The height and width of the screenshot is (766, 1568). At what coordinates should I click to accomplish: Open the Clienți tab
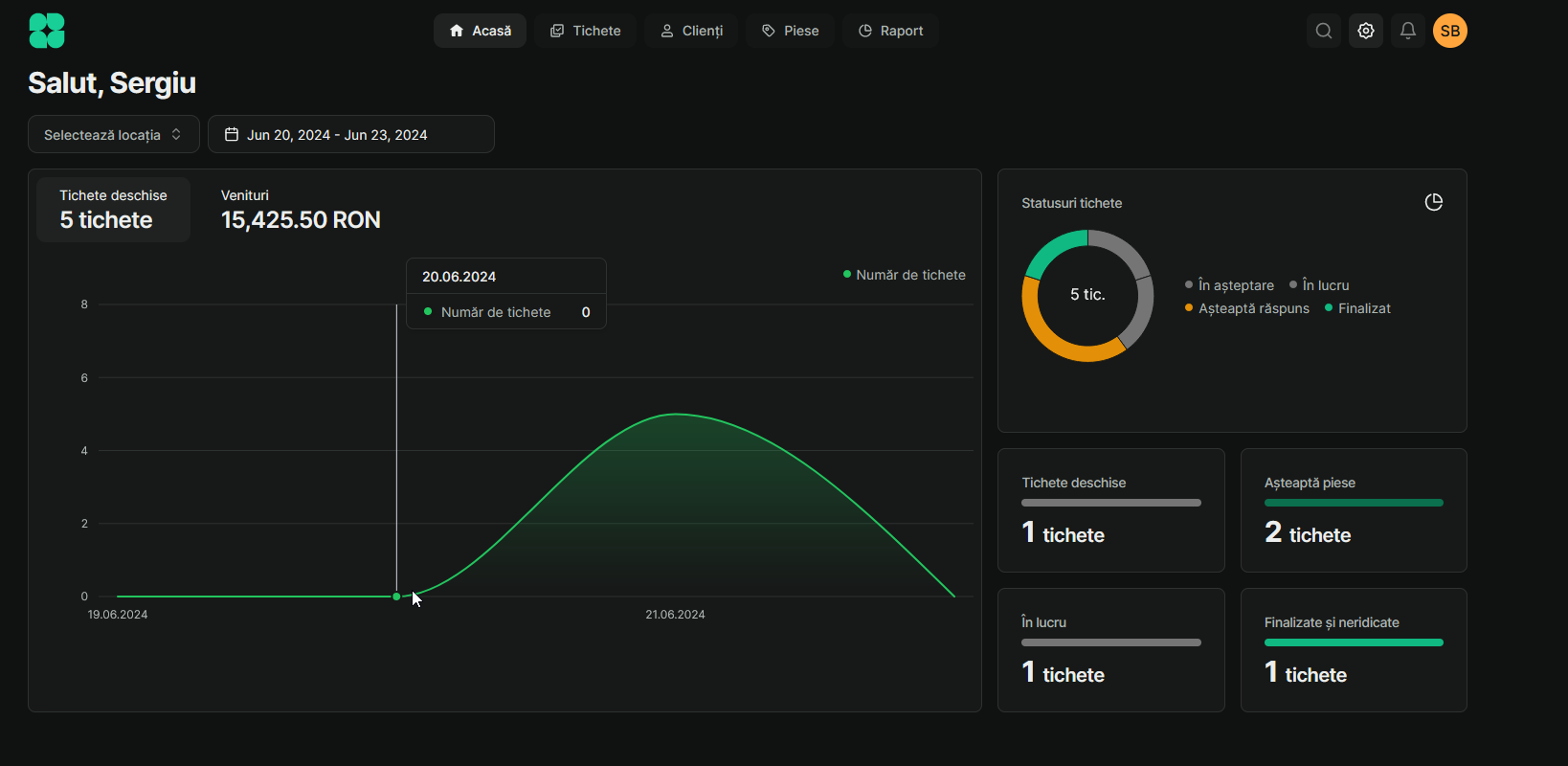(691, 31)
